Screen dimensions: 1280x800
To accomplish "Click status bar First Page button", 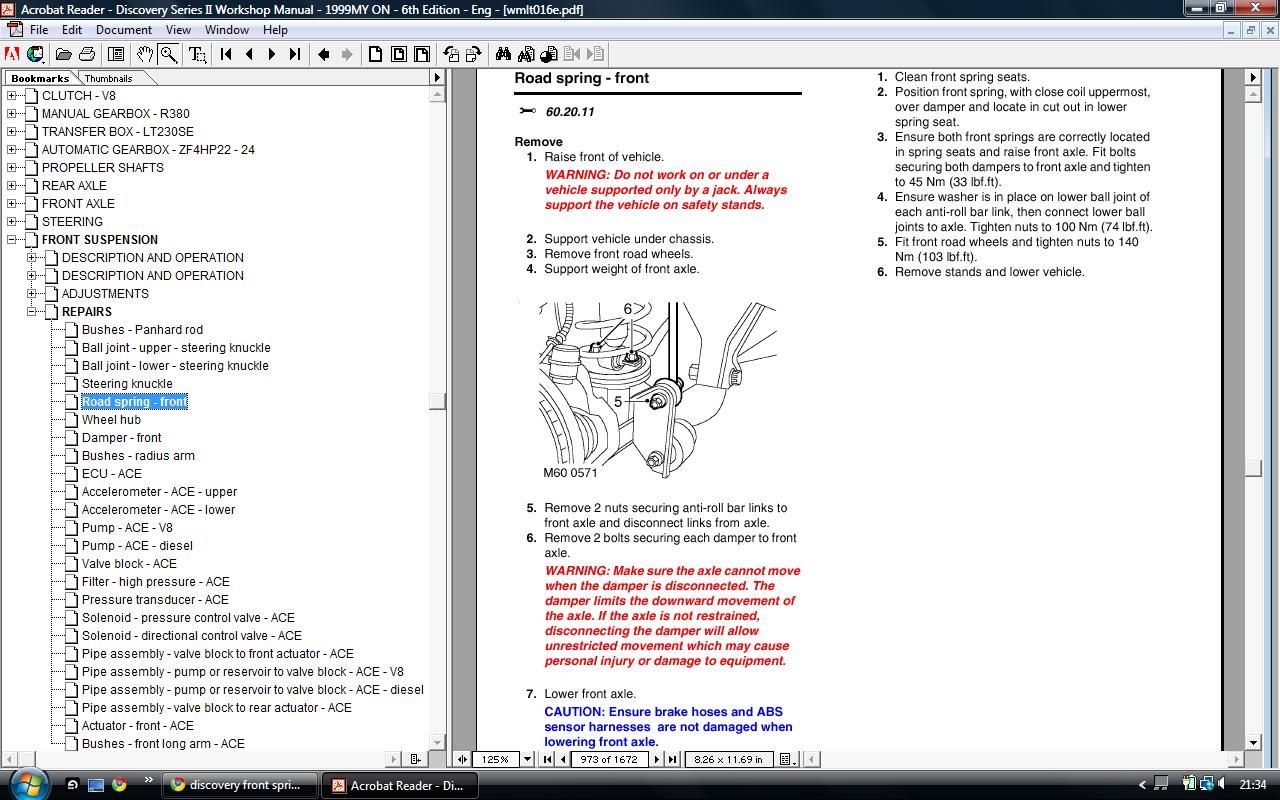I will (547, 759).
